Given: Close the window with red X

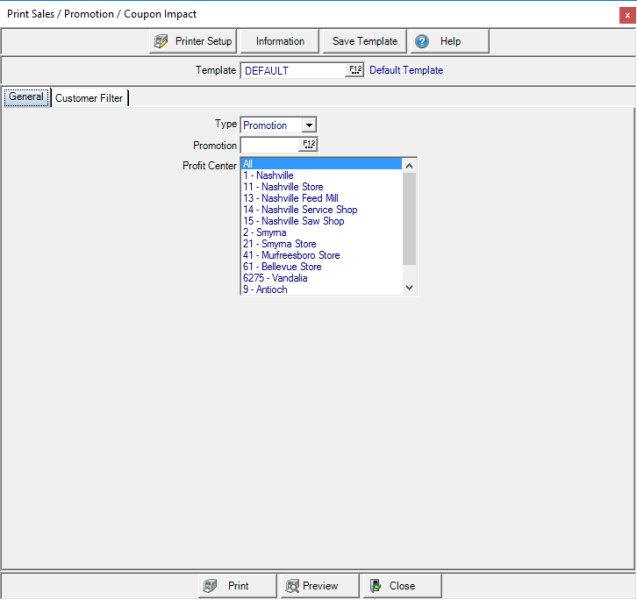Looking at the screenshot, I should (x=627, y=15).
